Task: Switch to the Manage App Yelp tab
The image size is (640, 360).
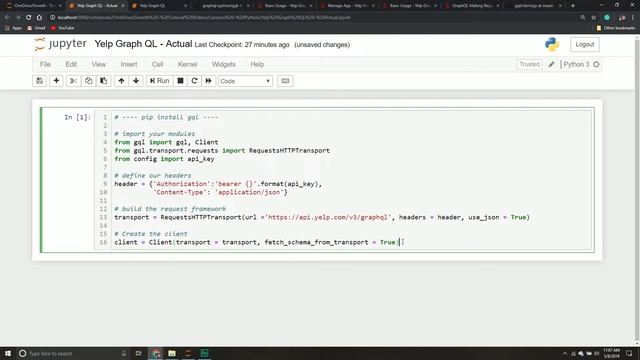Action: [x=347, y=6]
